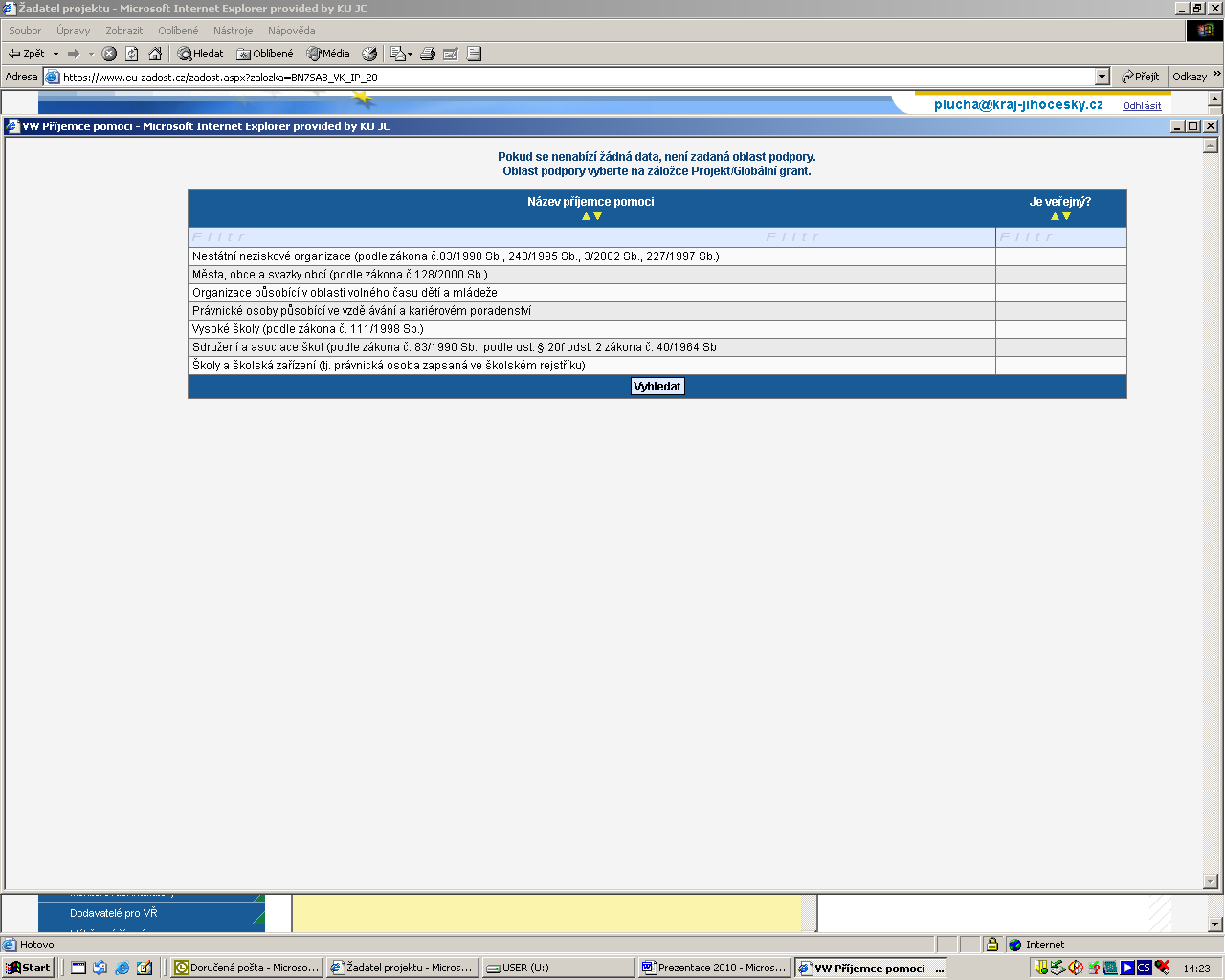1225x980 pixels.
Task: Open the Oblíbené favorites toolbar button
Action: 265,54
